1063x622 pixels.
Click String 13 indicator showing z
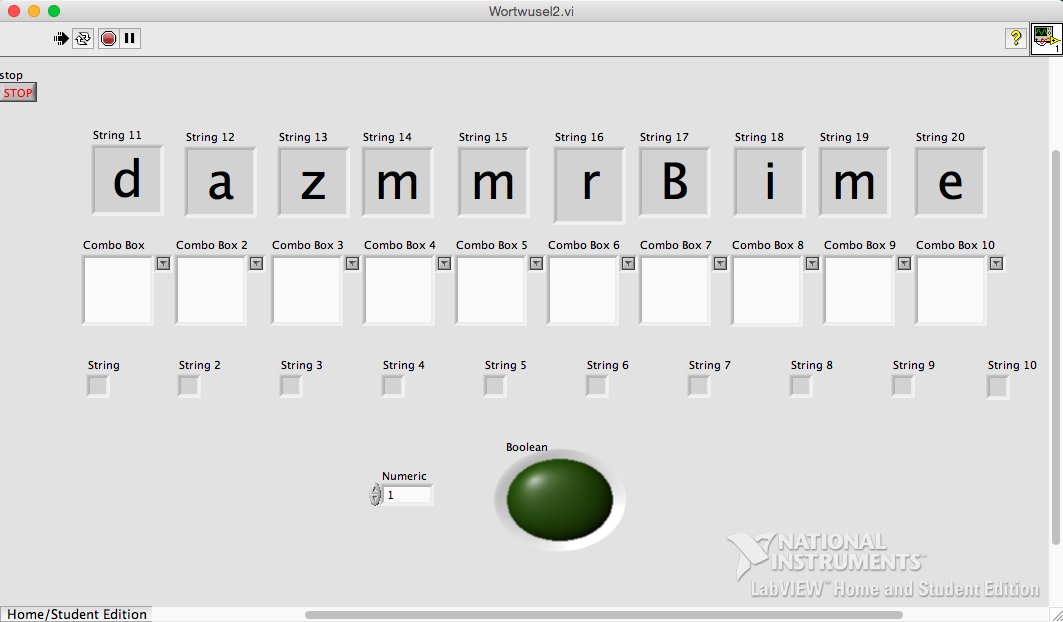(x=313, y=182)
